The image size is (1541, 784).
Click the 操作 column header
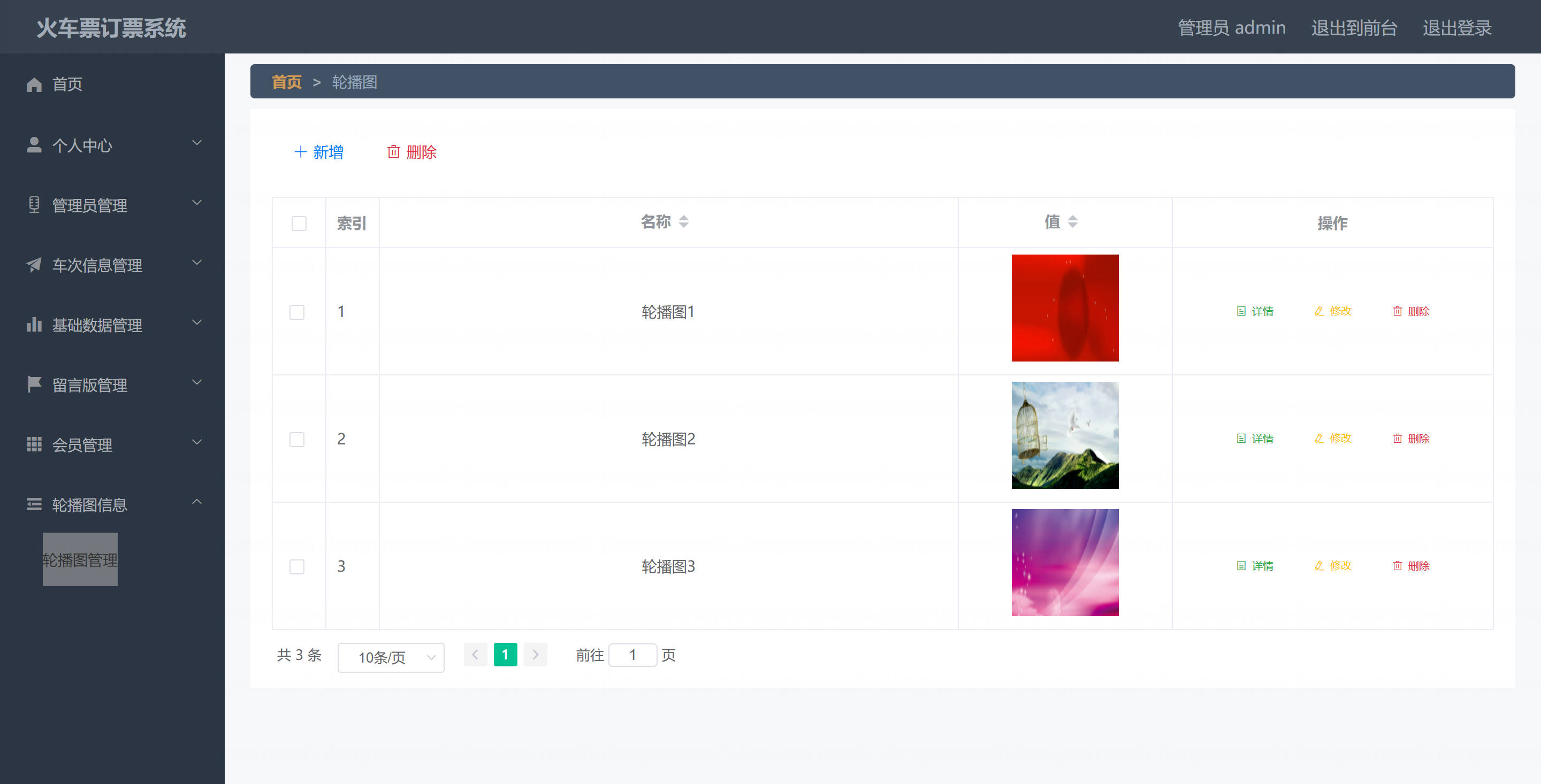point(1332,222)
